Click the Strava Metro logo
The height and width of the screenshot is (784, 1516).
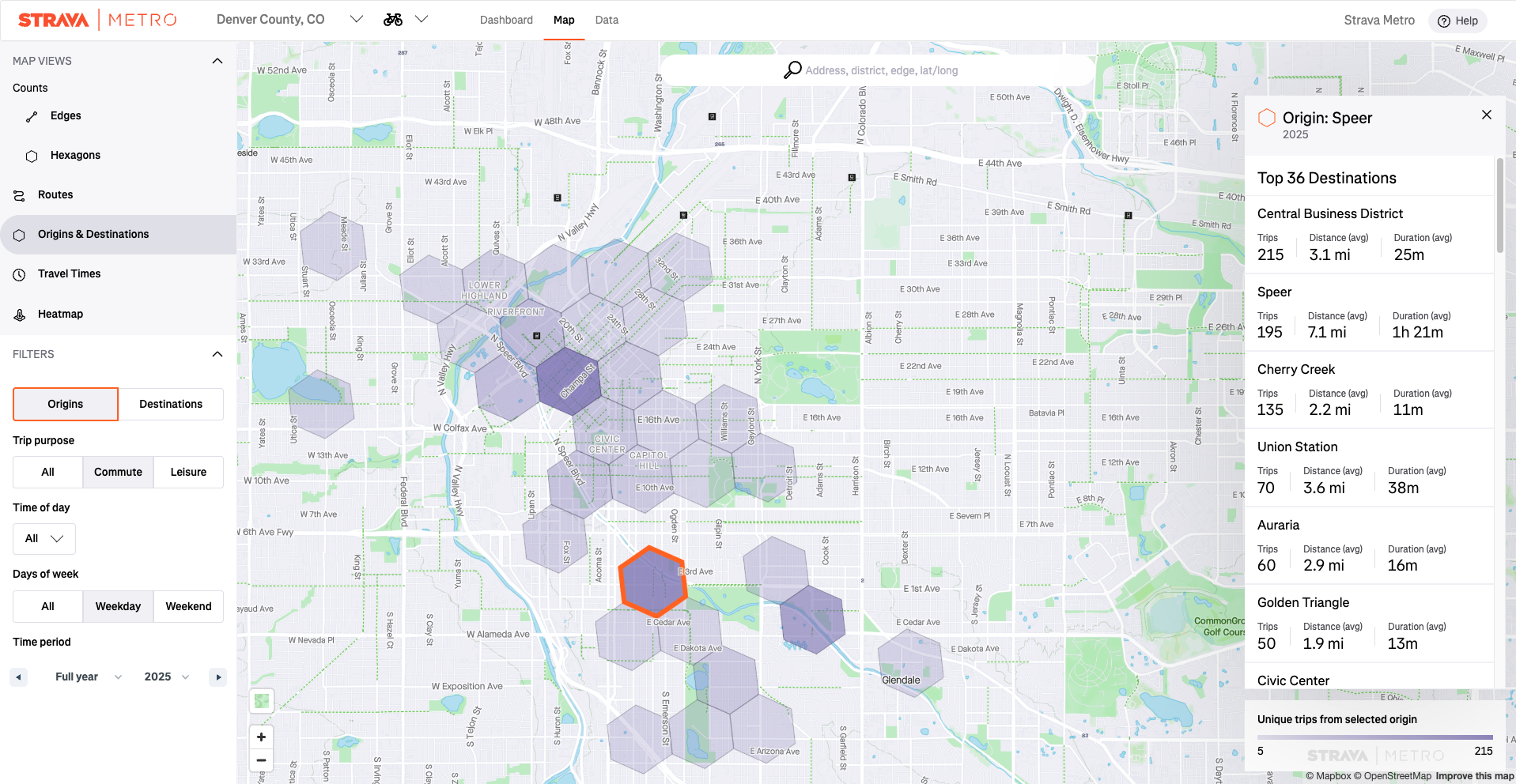(x=97, y=20)
